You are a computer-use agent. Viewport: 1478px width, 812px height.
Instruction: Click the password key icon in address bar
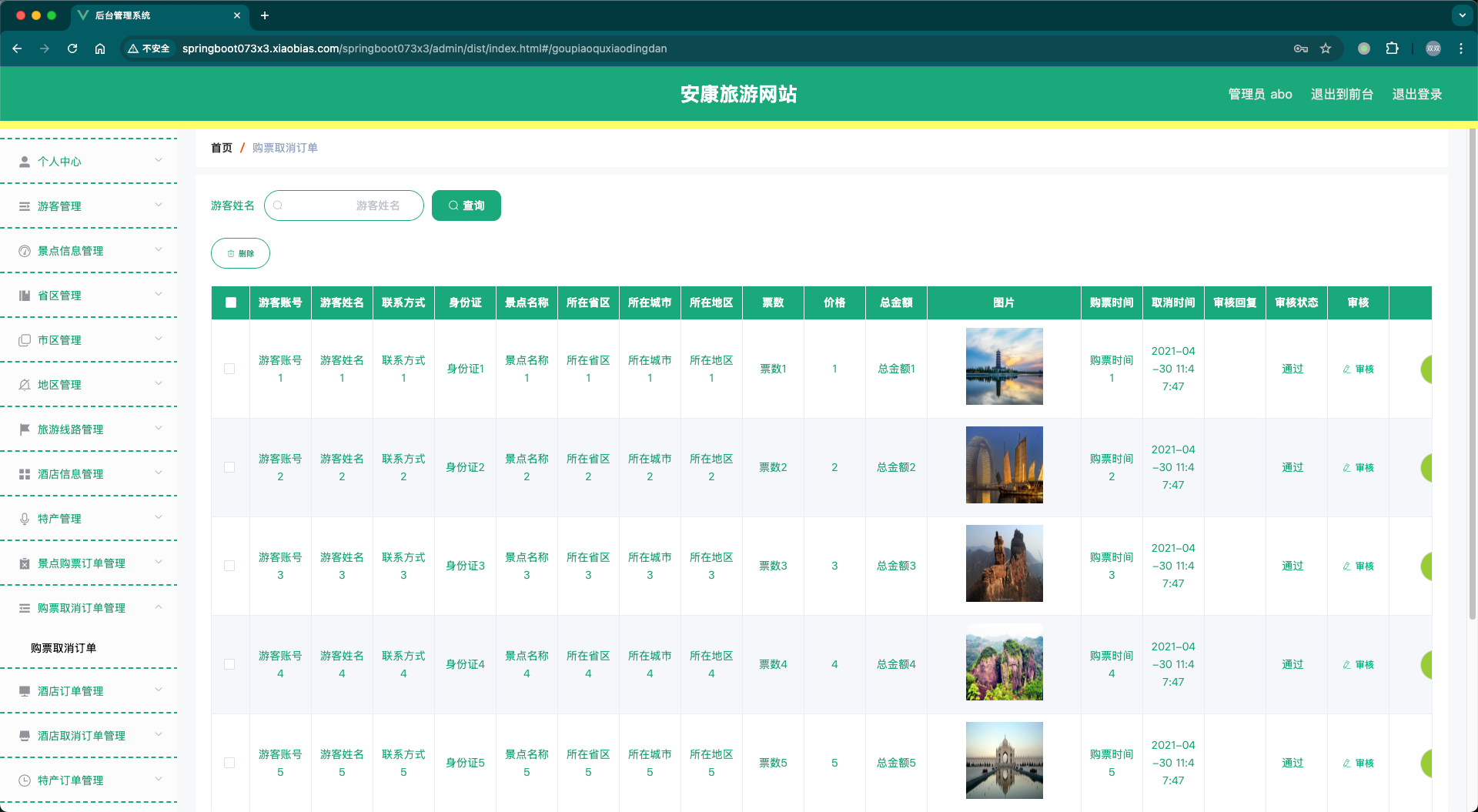click(x=1301, y=48)
